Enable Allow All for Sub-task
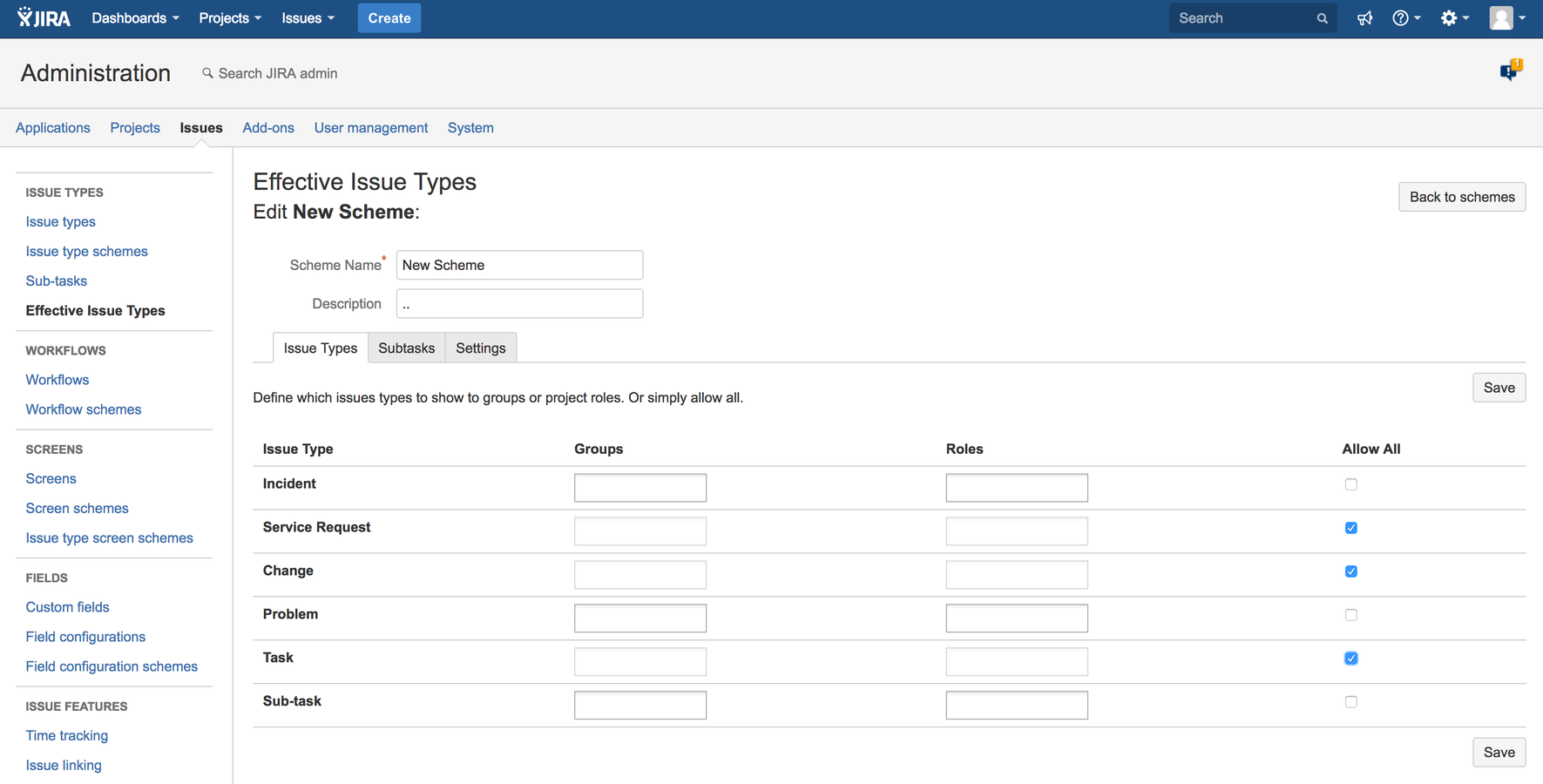 click(x=1350, y=702)
